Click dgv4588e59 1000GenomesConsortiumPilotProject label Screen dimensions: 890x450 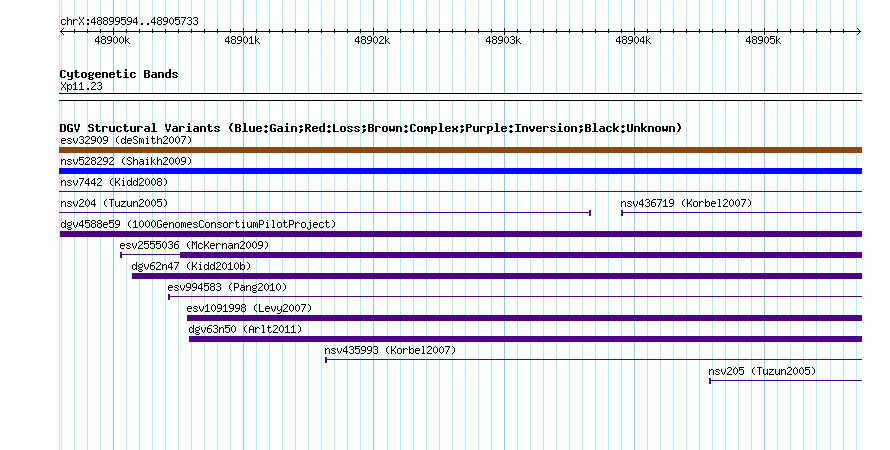pos(198,224)
